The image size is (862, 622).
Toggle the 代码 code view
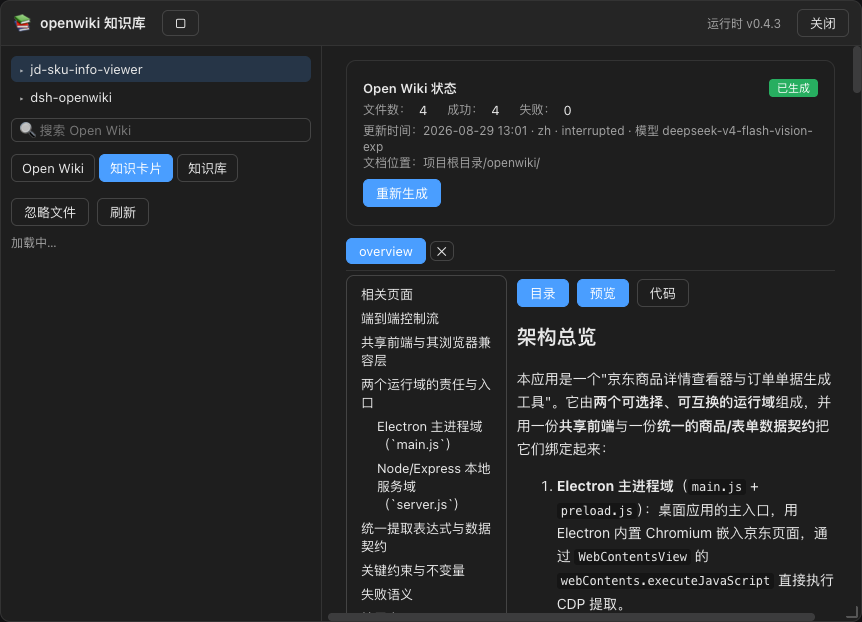(662, 293)
